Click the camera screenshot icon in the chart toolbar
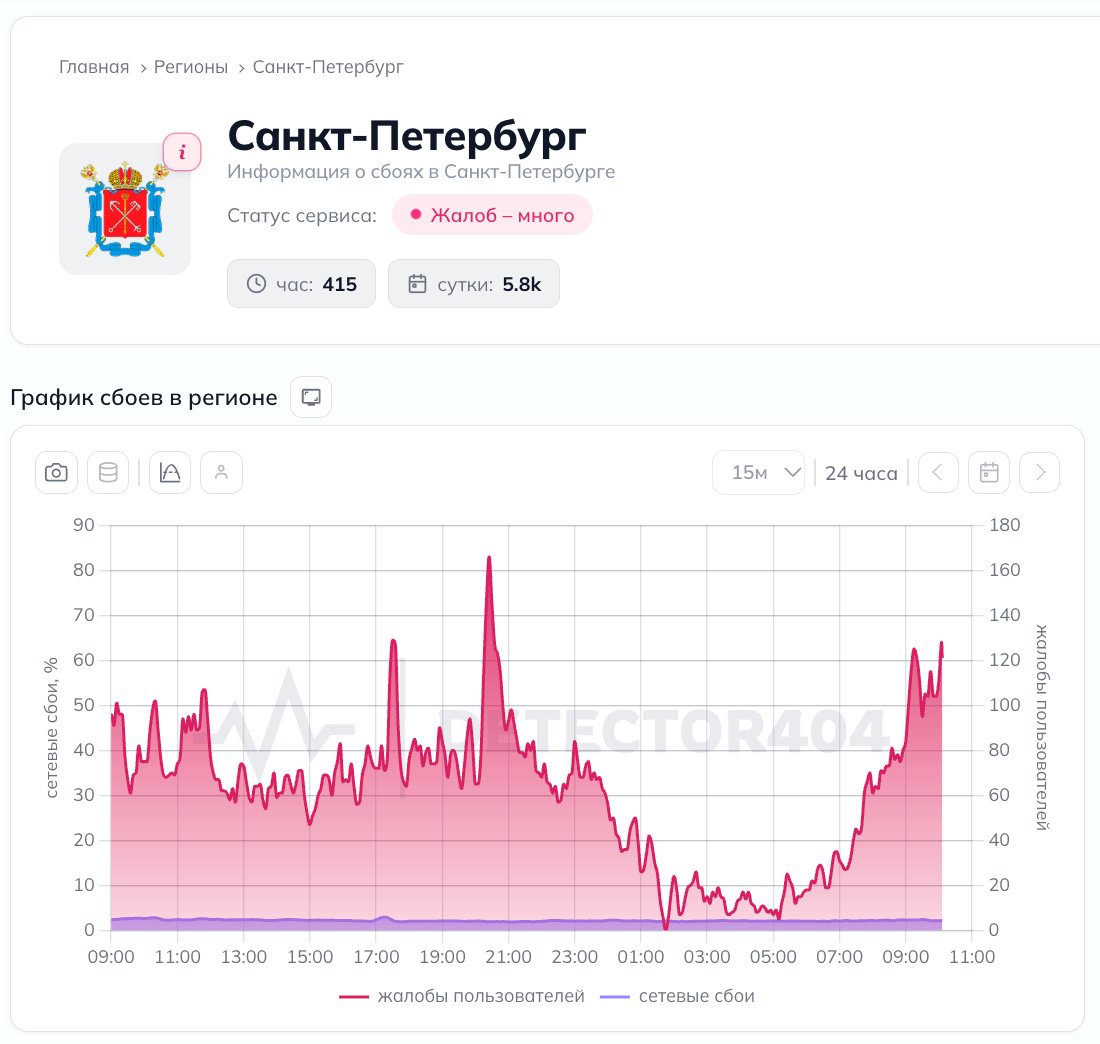Screen dimensions: 1100x1044 click(56, 472)
